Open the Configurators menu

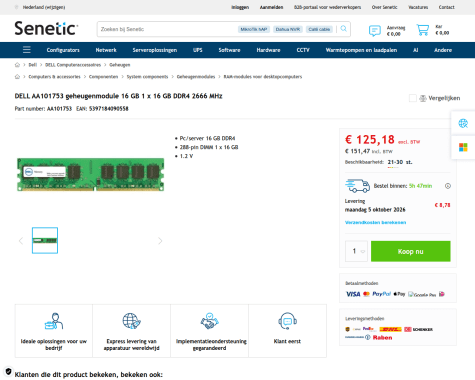click(63, 50)
